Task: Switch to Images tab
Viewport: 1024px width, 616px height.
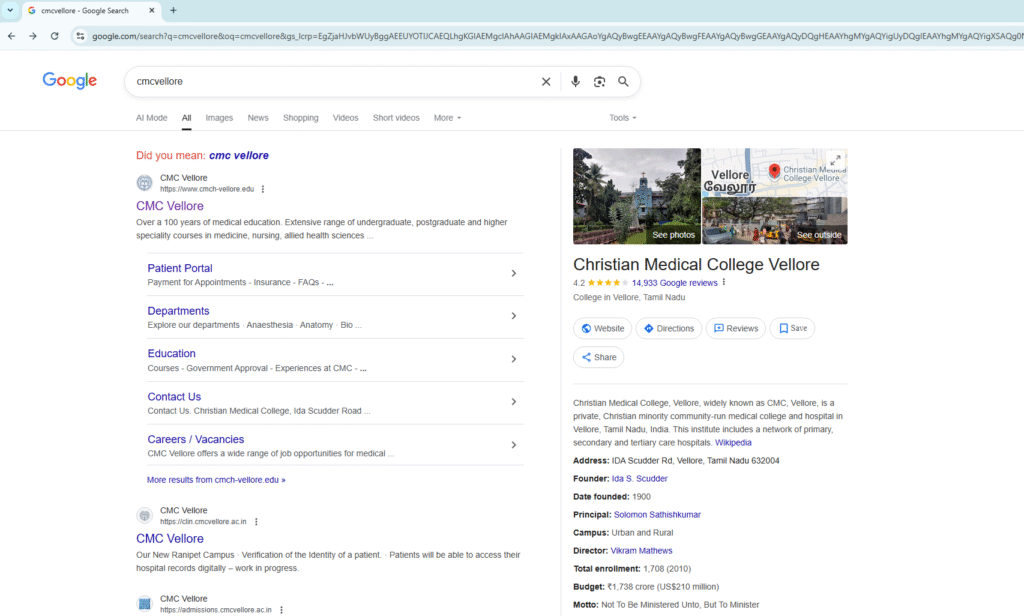Action: [219, 118]
